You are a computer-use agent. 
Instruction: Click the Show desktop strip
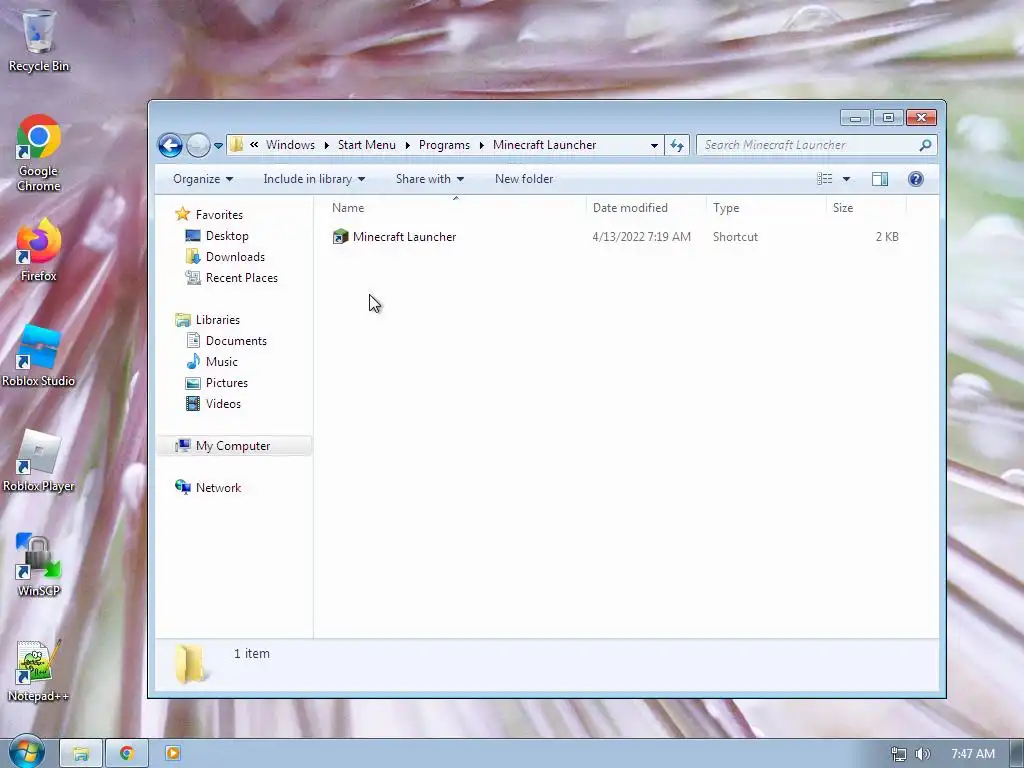point(1017,754)
